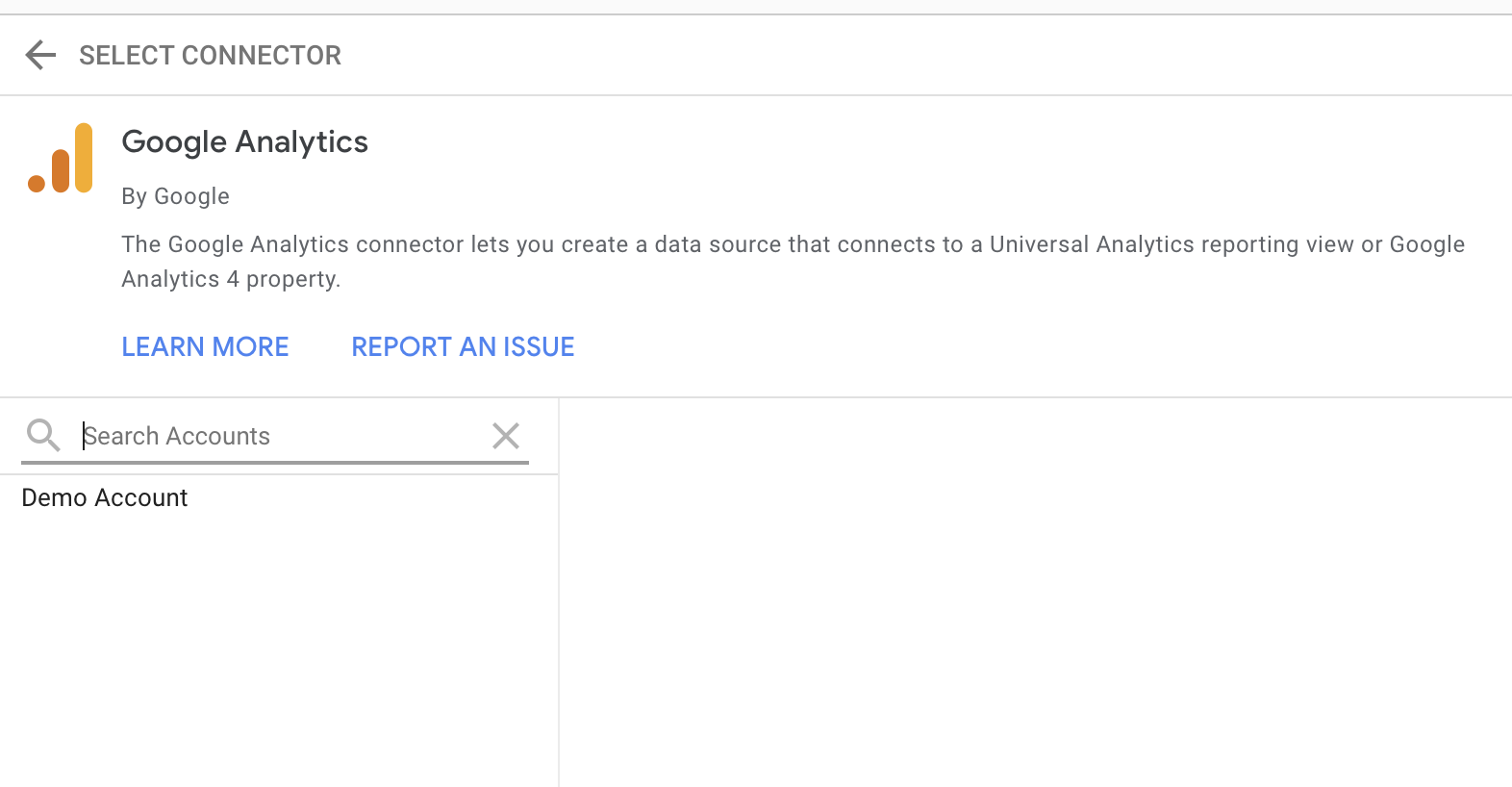Click the magnifying glass search icon
This screenshot has width=1512, height=787.
coord(43,435)
